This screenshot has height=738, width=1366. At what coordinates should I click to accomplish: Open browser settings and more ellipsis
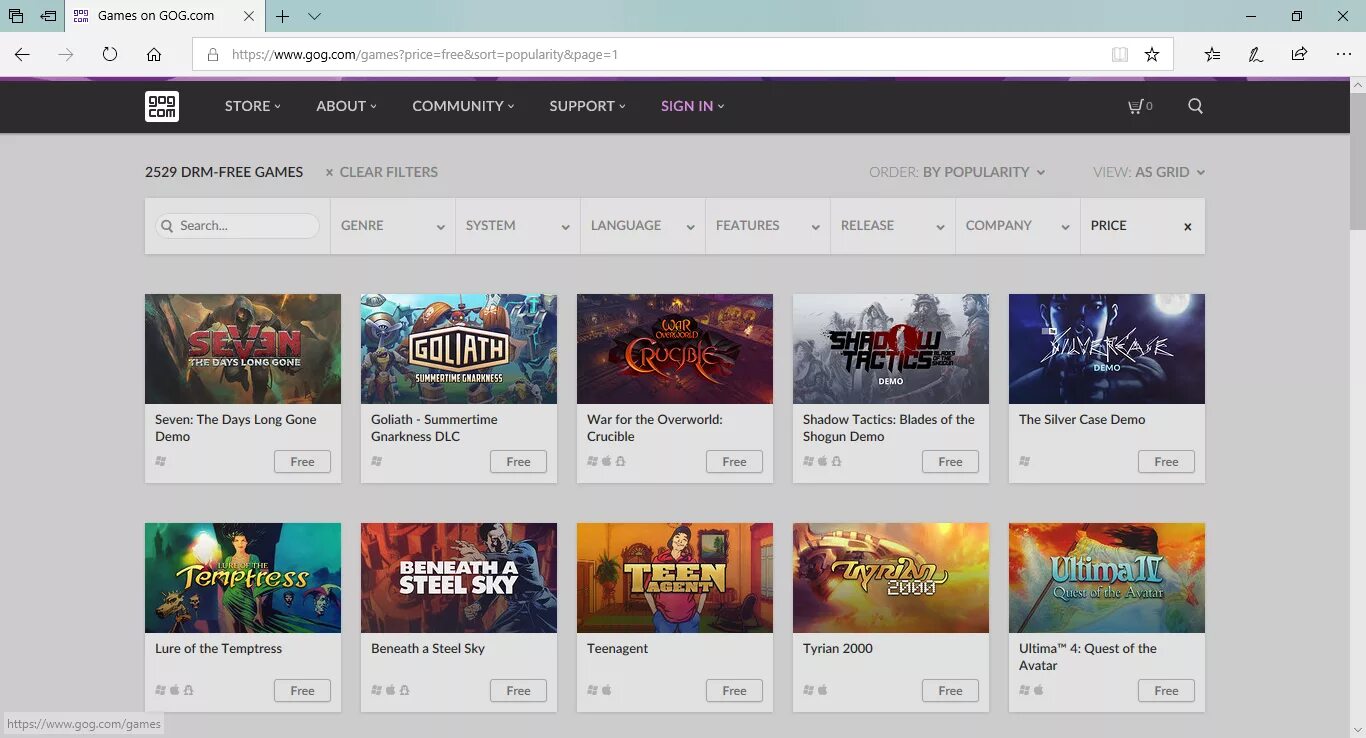pos(1343,54)
